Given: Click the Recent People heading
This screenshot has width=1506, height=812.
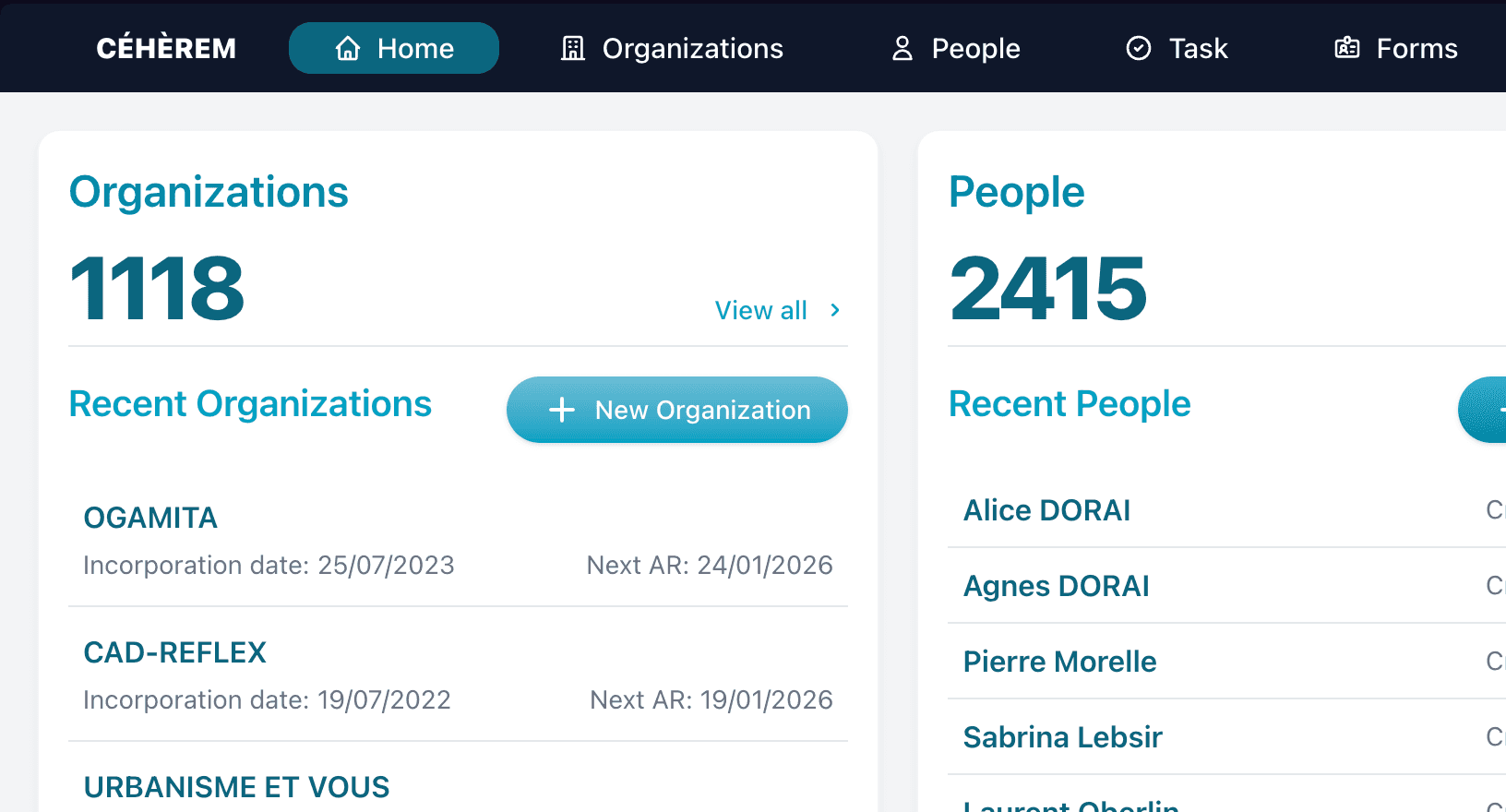Looking at the screenshot, I should (1070, 404).
